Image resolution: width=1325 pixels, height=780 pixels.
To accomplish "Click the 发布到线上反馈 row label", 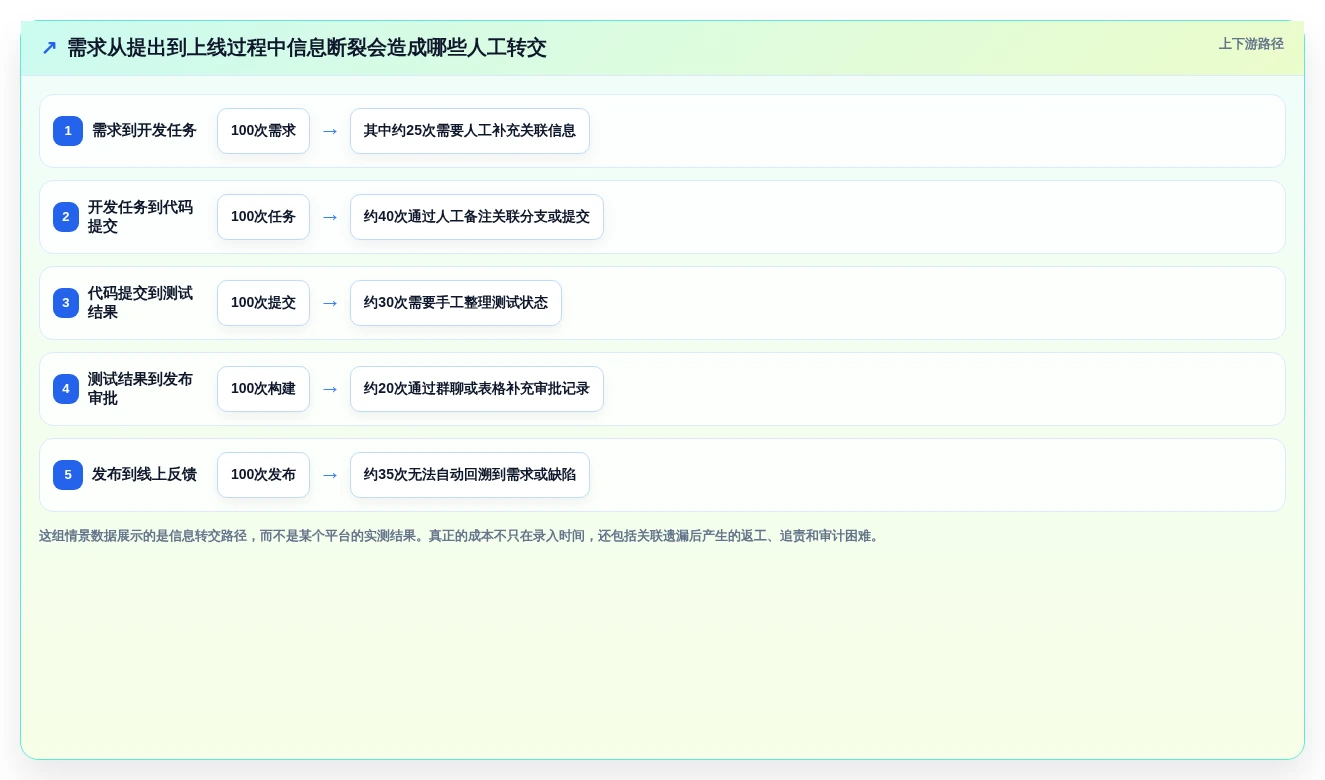I will pos(144,475).
